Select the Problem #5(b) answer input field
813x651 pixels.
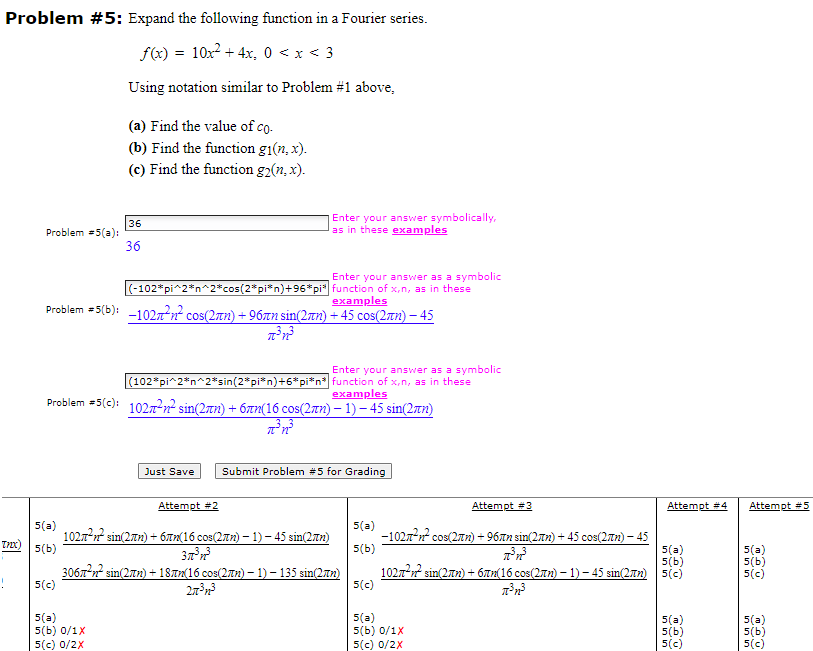click(226, 285)
